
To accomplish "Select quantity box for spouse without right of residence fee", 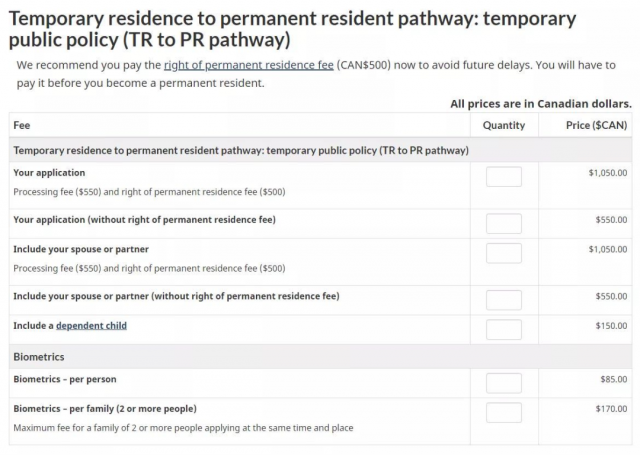I will [503, 299].
